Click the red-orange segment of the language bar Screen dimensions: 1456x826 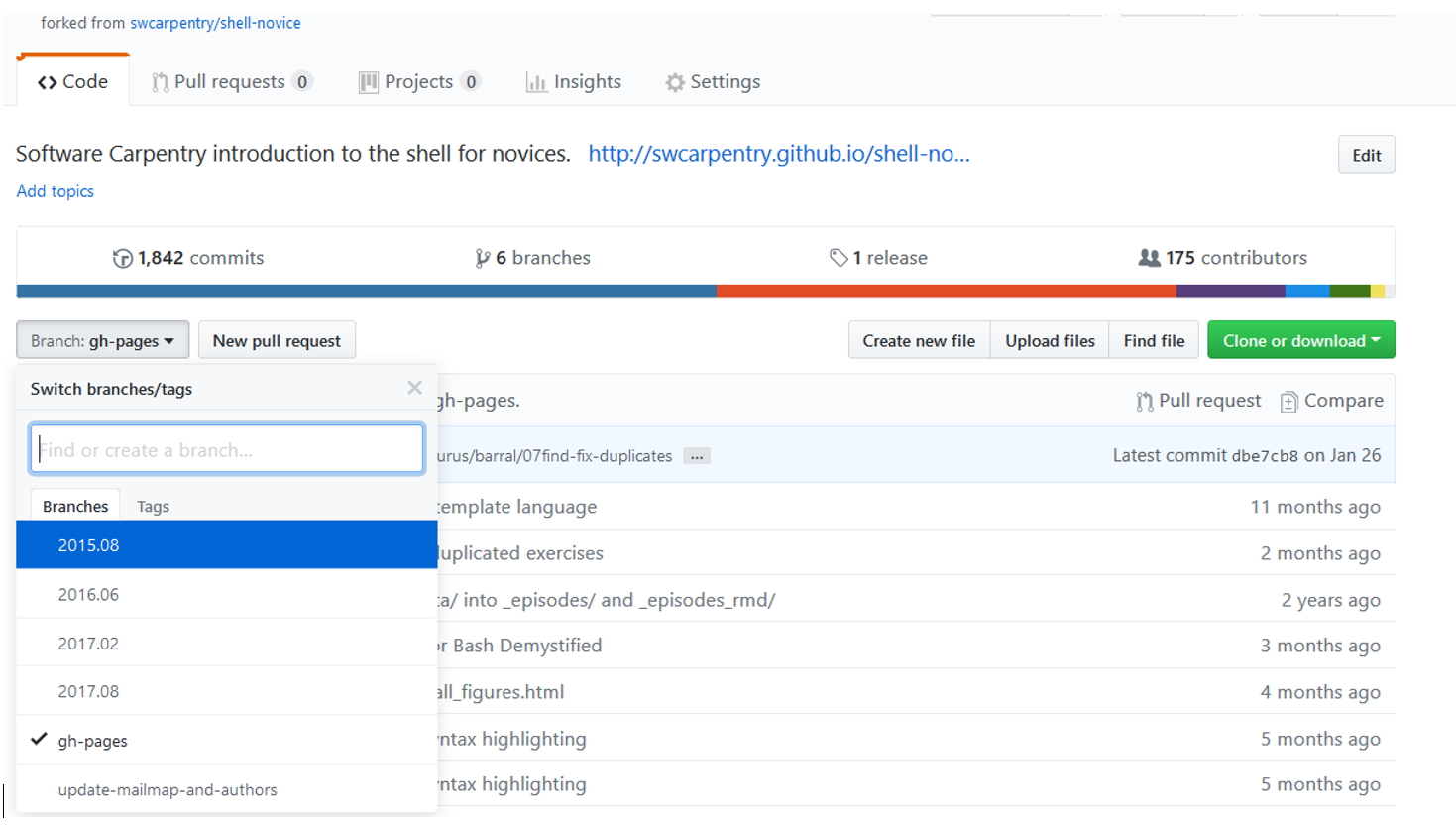947,292
